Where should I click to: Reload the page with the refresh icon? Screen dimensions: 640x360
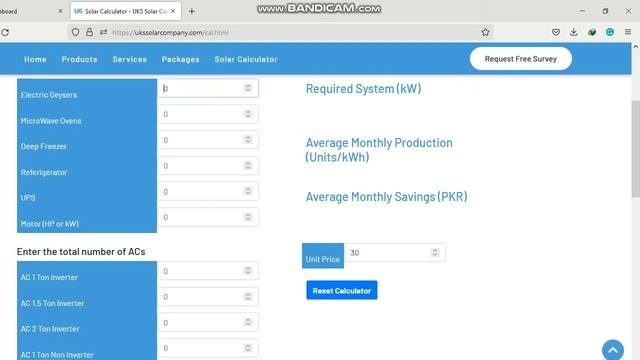[5, 32]
